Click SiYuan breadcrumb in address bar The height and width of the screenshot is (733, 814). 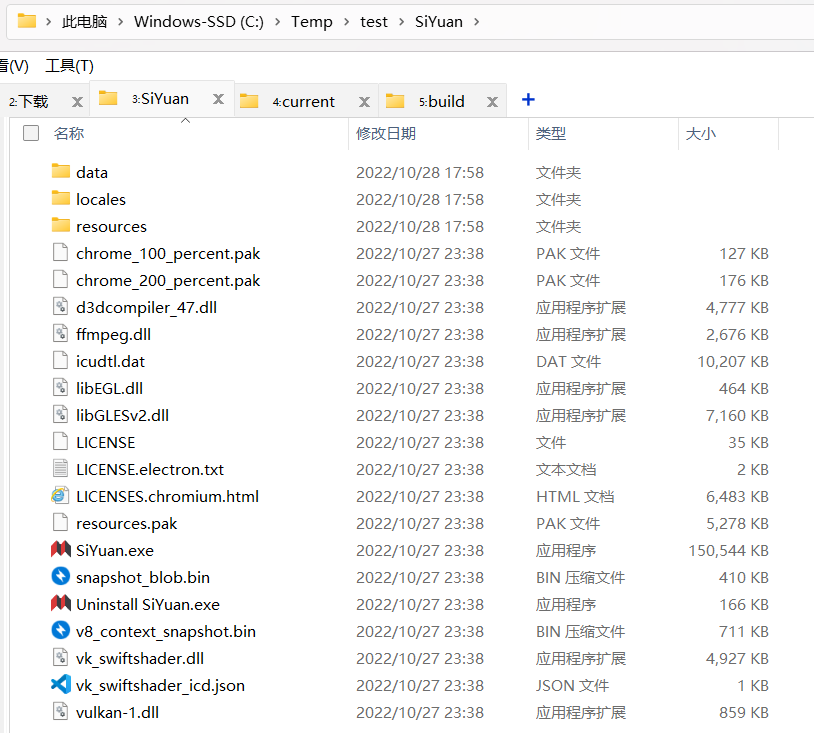[439, 22]
